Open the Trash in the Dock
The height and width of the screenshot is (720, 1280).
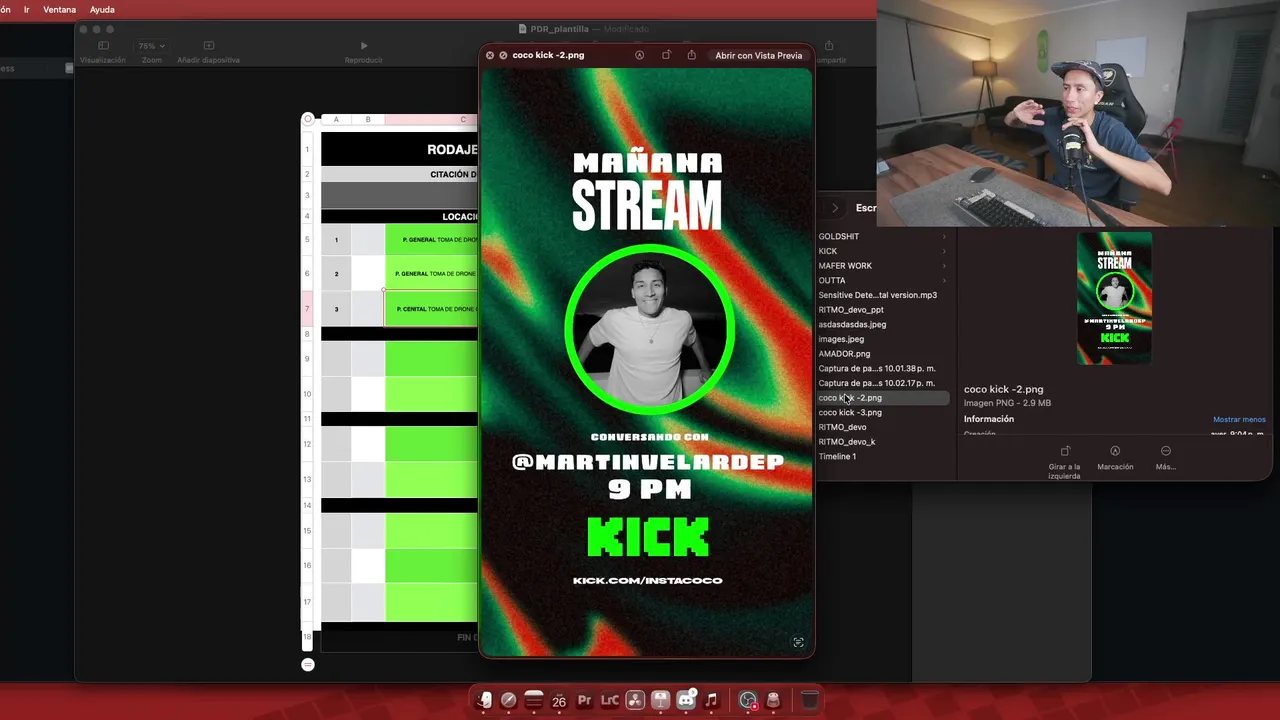coord(810,700)
